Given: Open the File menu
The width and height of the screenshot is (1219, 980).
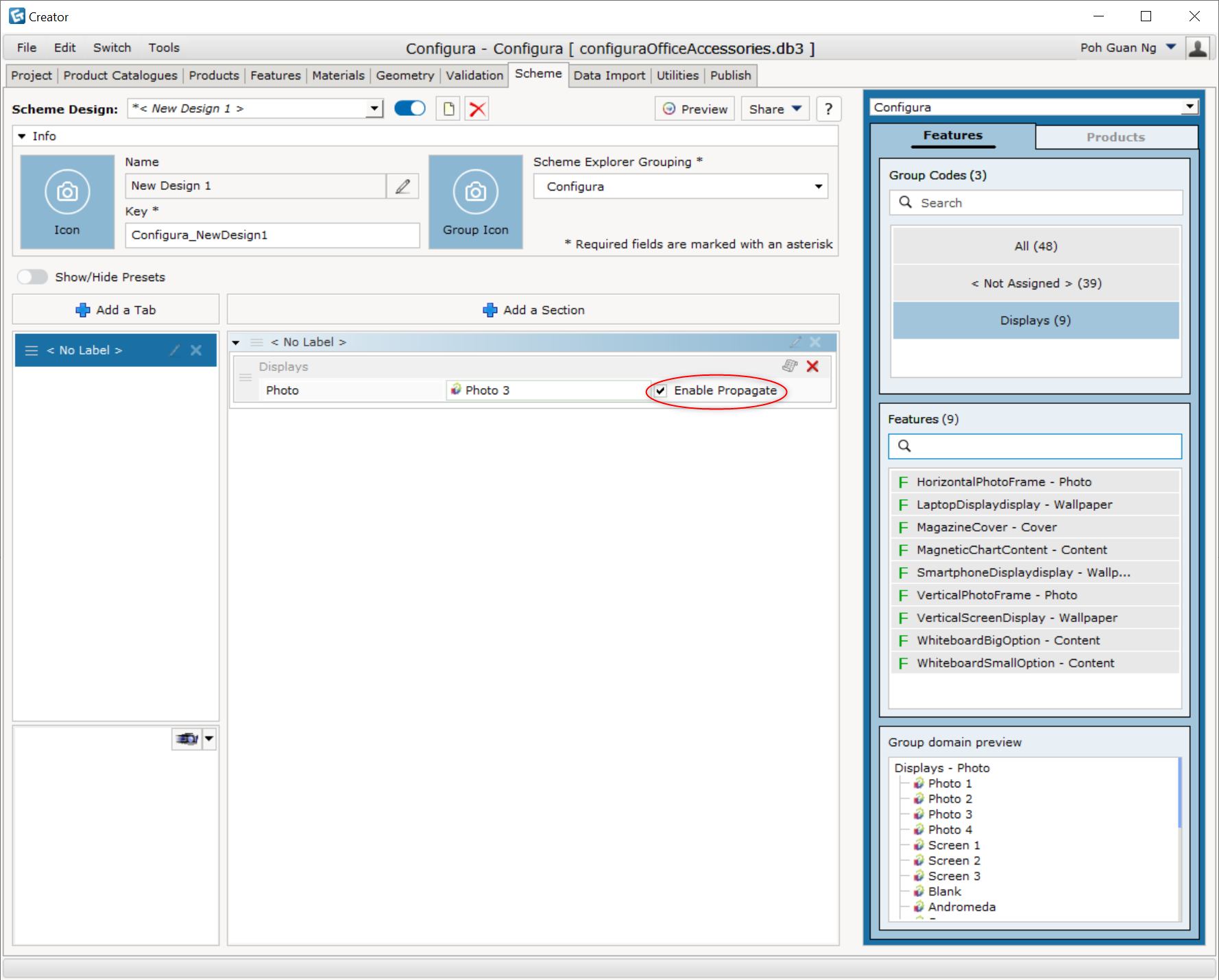Looking at the screenshot, I should pos(27,47).
